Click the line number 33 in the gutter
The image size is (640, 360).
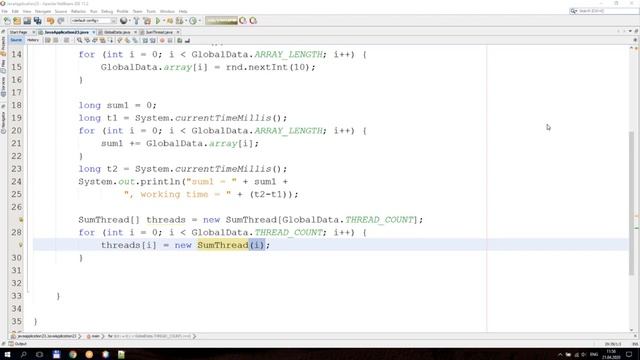(x=16, y=296)
